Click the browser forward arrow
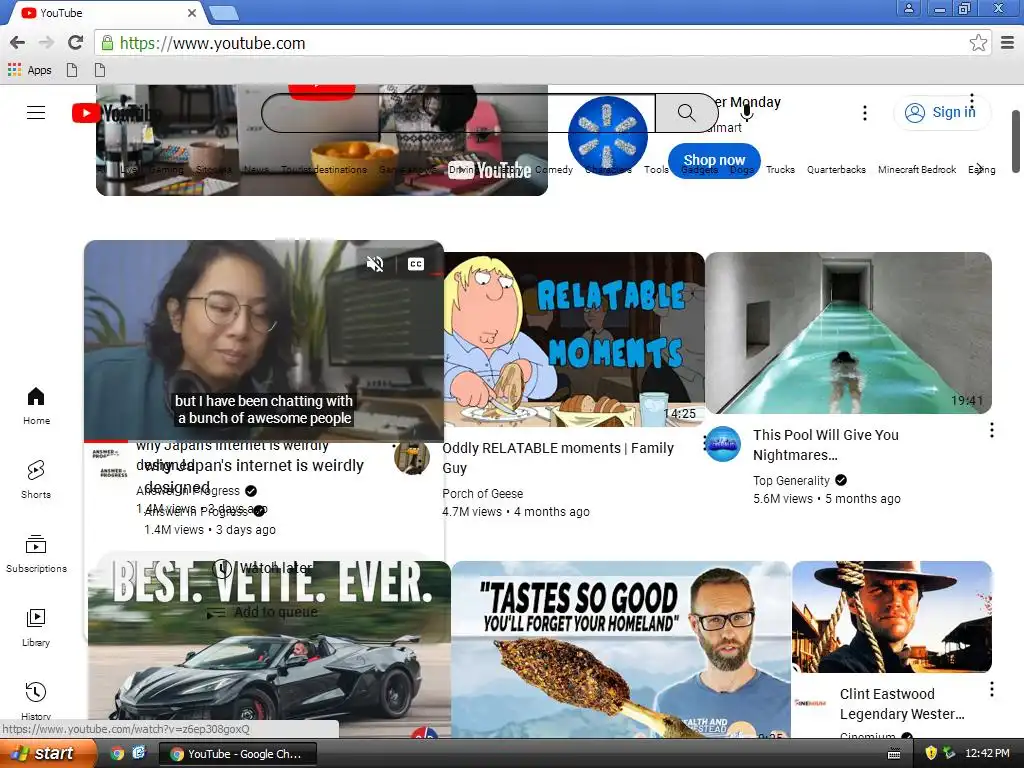Screen dimensions: 1024x768 (x=46, y=42)
